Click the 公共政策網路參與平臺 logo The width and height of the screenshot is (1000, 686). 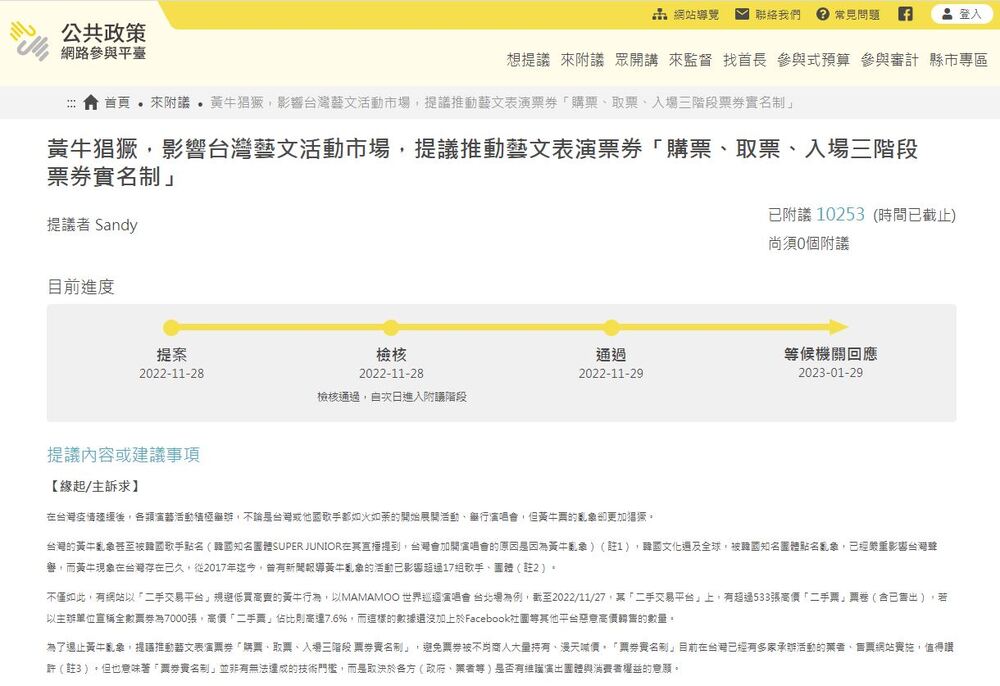78,41
